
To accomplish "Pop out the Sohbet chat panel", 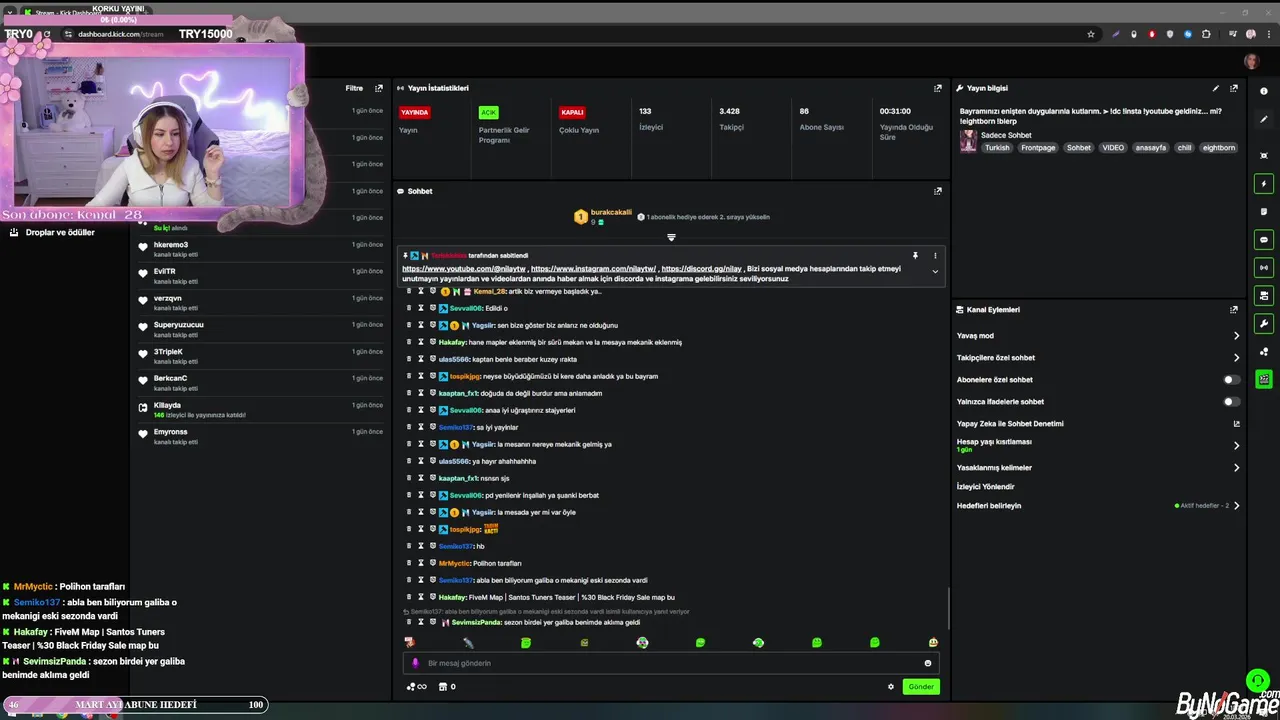I will (x=937, y=191).
